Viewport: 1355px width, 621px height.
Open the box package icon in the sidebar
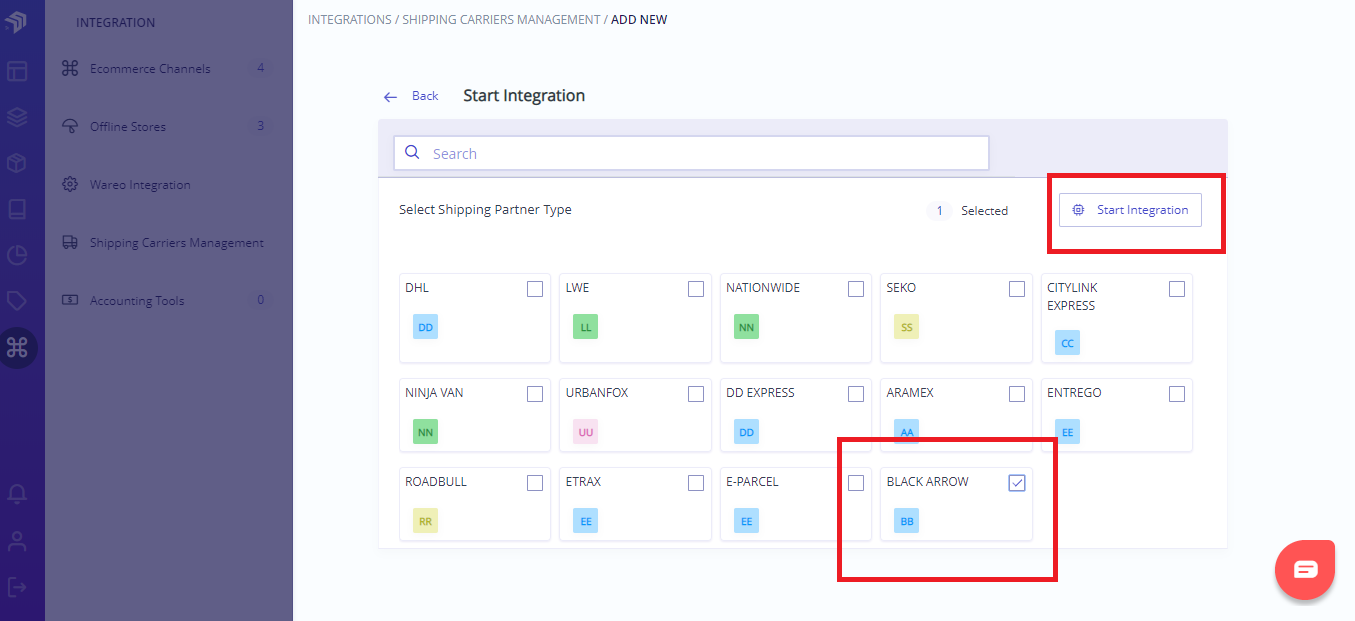click(x=16, y=163)
